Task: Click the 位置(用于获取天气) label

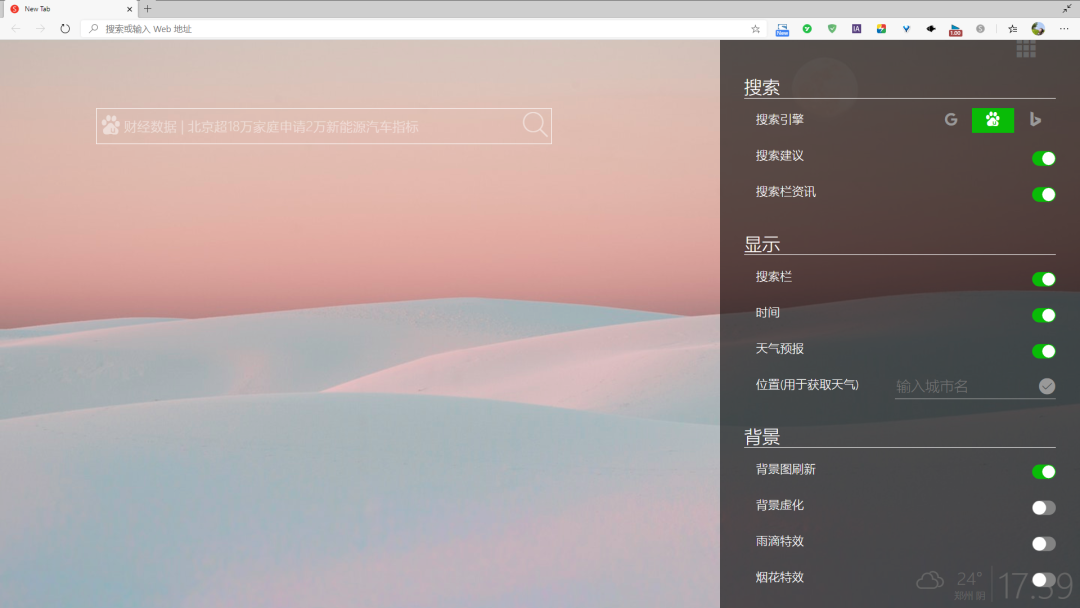Action: (807, 385)
